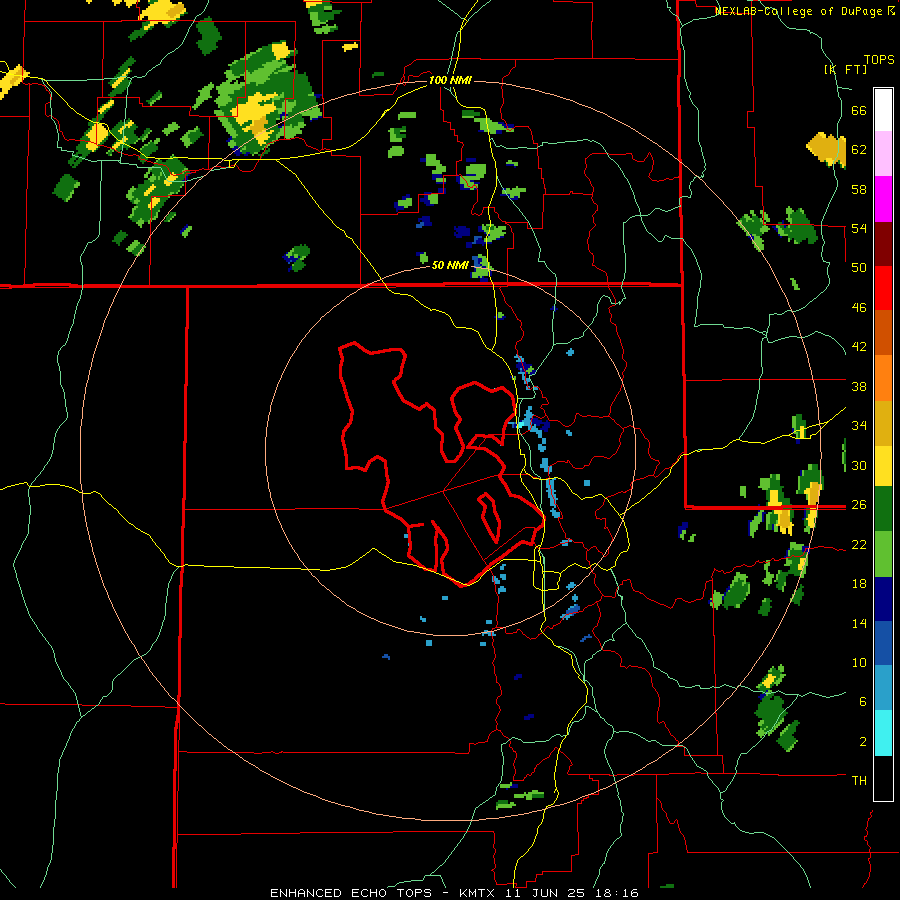The height and width of the screenshot is (900, 900).
Task: Click the TH threshold label in legend
Action: click(859, 780)
